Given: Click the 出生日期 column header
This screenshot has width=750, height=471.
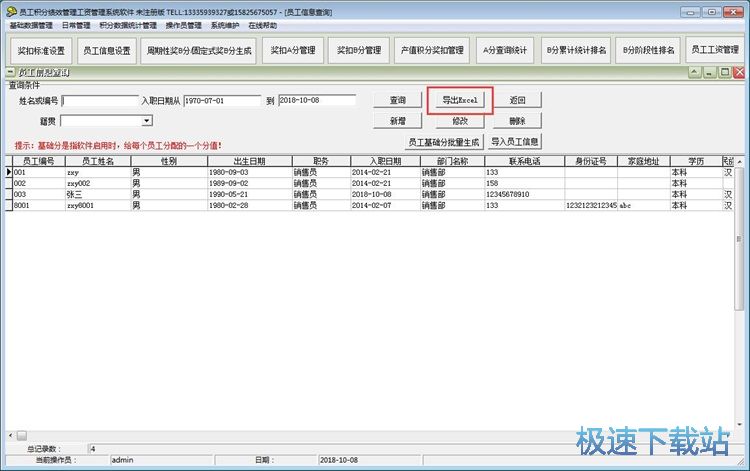Looking at the screenshot, I should pyautogui.click(x=250, y=161).
